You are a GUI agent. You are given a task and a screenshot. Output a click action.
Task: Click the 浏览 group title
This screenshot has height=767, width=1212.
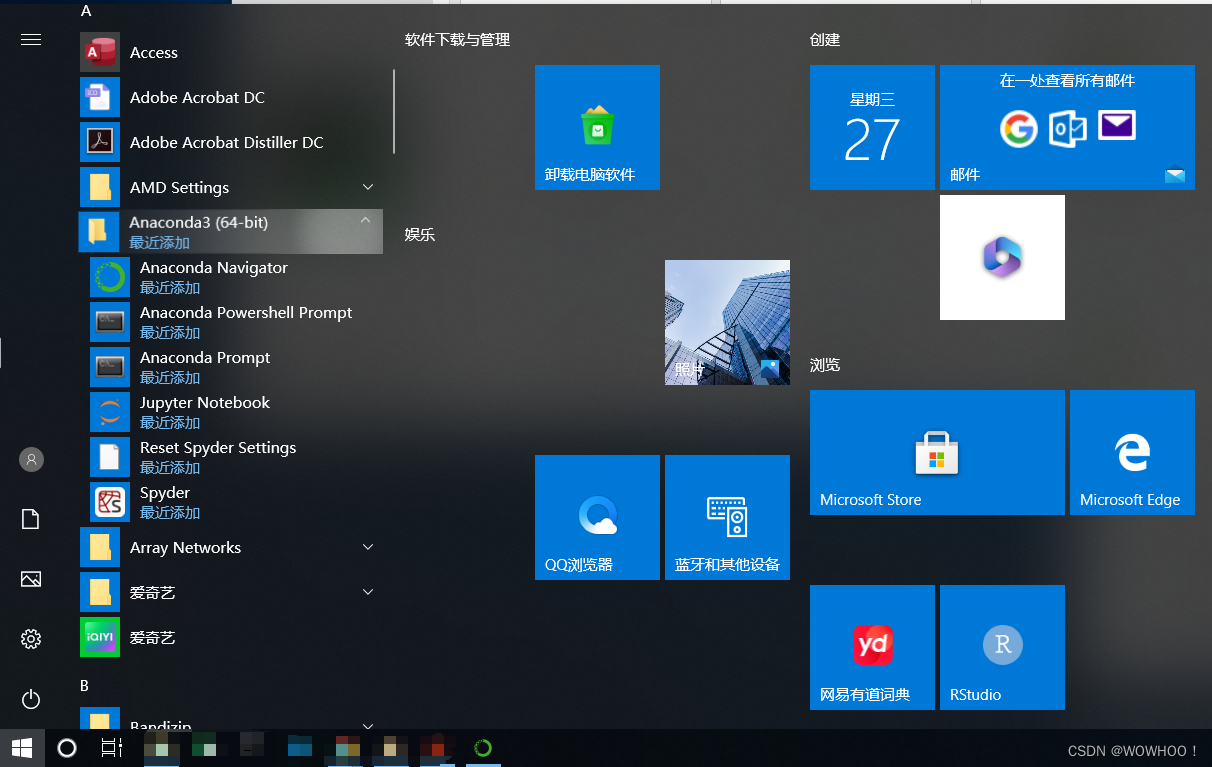tap(825, 365)
